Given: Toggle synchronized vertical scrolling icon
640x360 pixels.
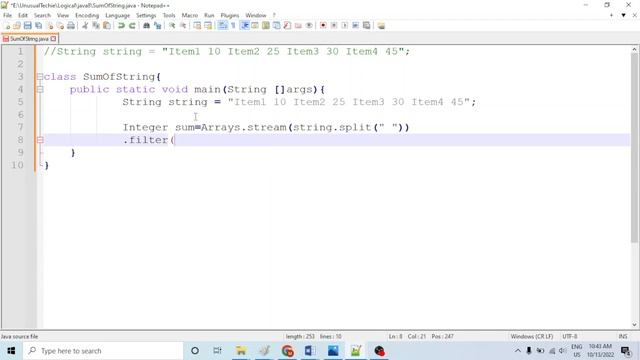Looking at the screenshot, I should pyautogui.click(x=197, y=26).
